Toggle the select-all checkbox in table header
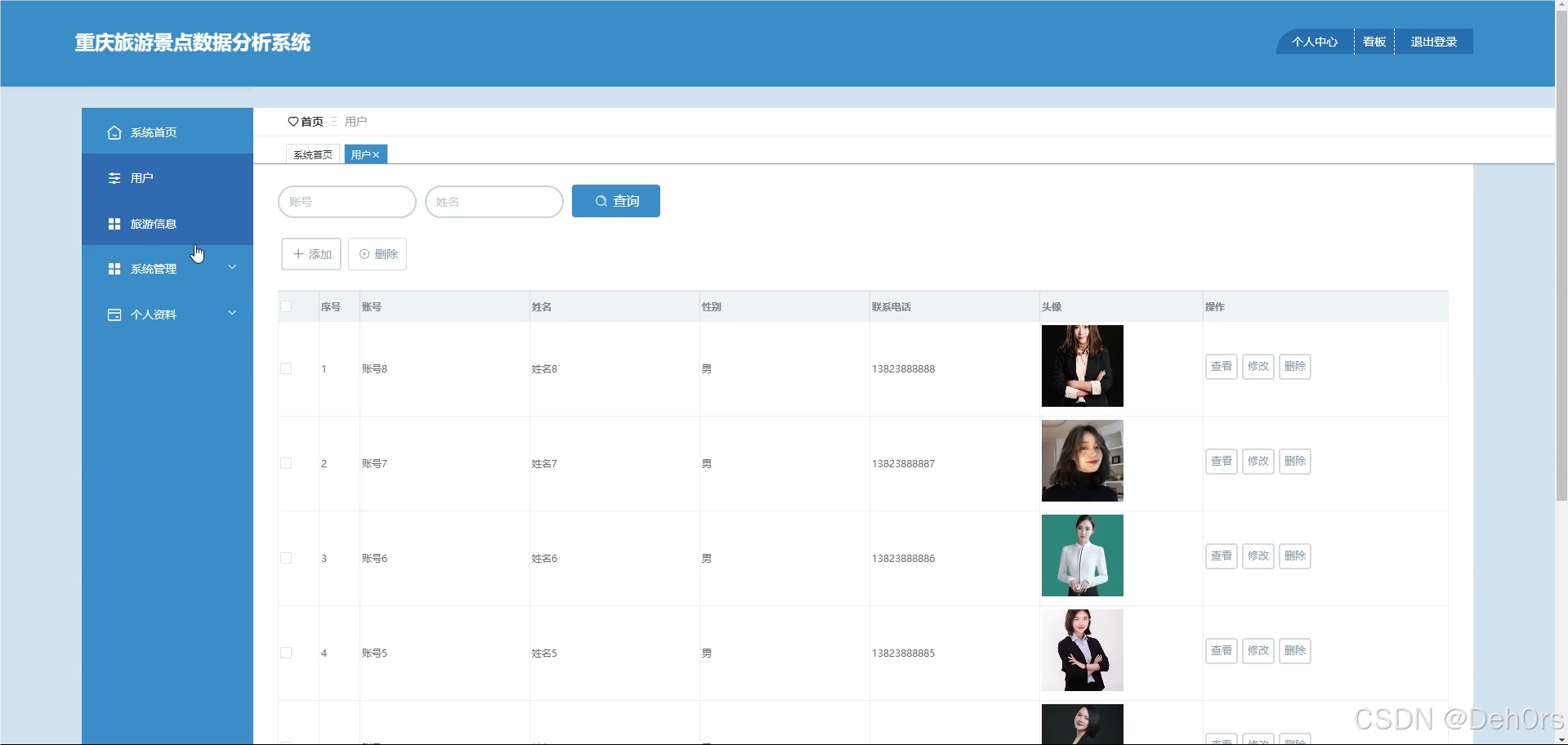Image resolution: width=1568 pixels, height=745 pixels. coord(286,306)
